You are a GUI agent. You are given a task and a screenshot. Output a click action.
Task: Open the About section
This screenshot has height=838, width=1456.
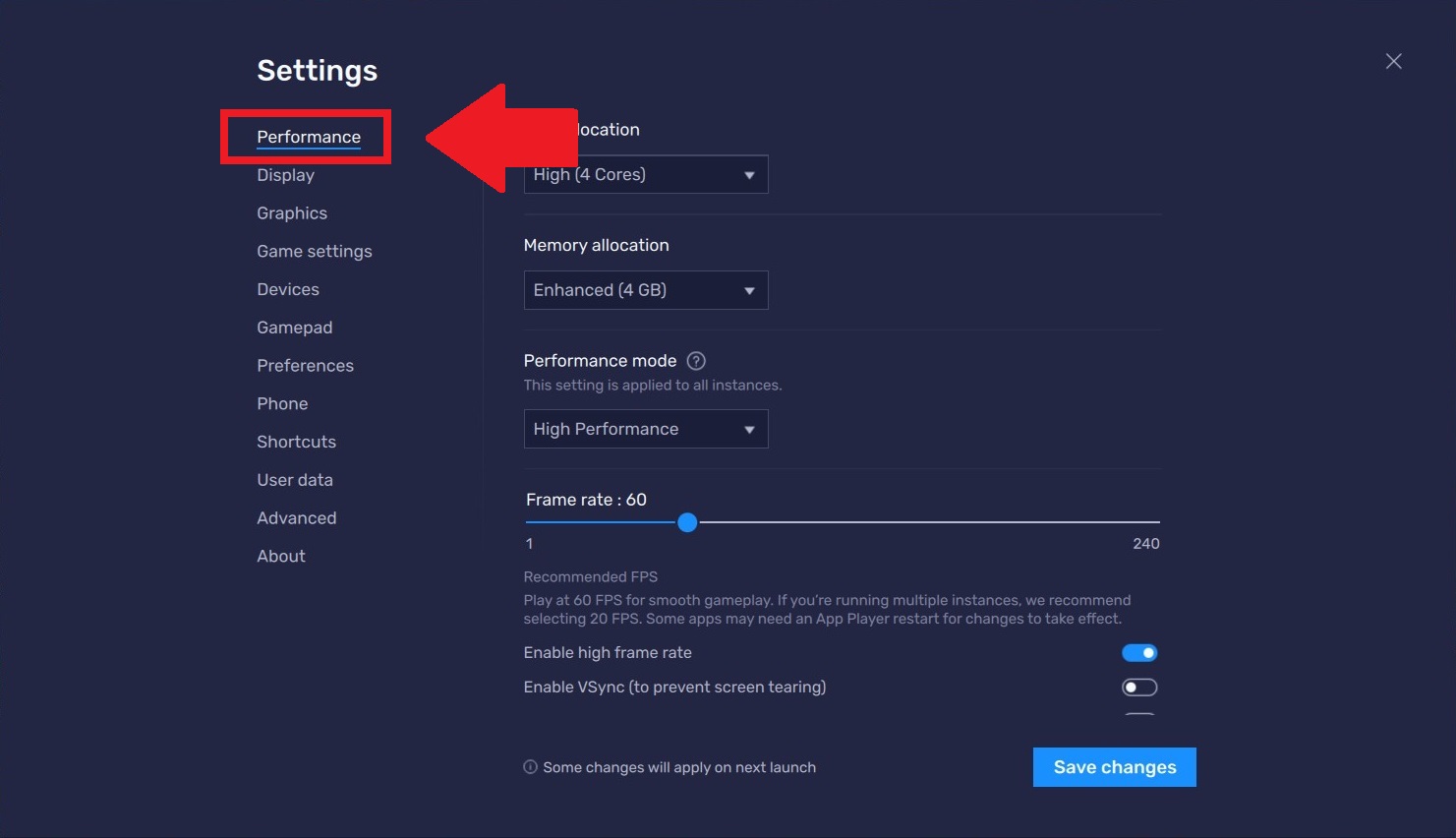click(x=280, y=556)
